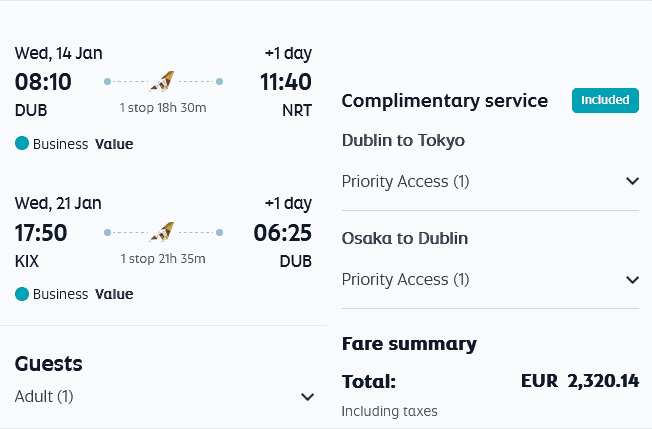Expand Dublin to Tokyo Priority Access chevron
Viewport: 652px width, 429px height.
point(631,181)
